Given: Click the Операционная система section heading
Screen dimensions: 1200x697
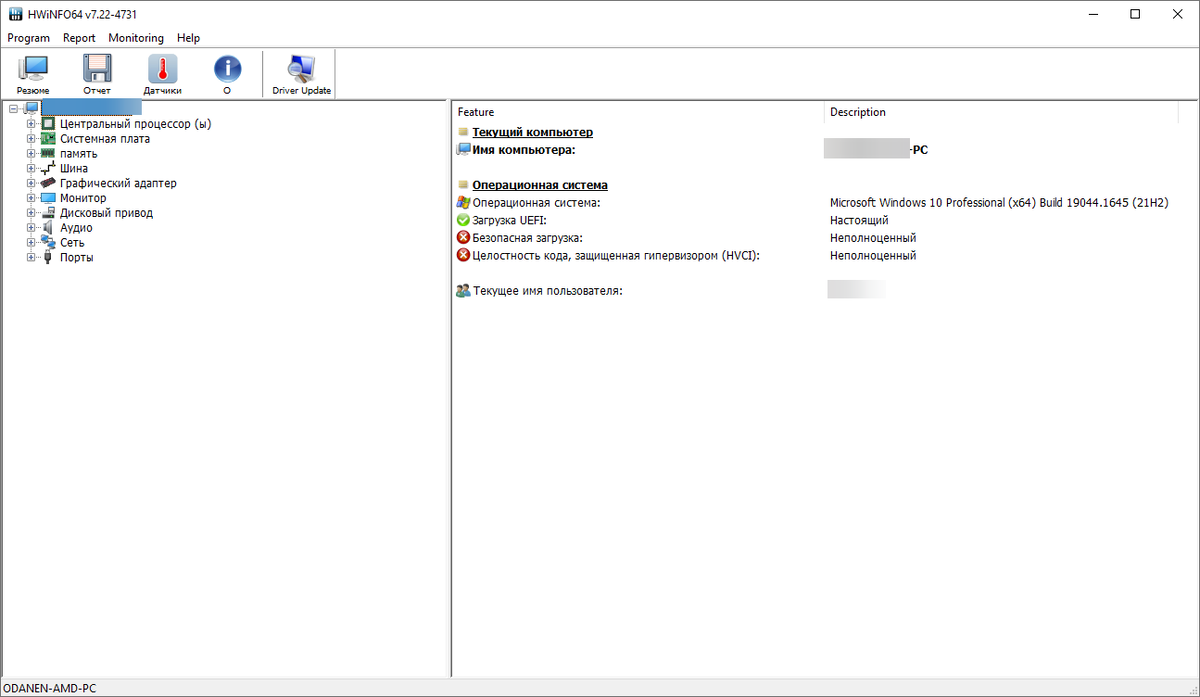Looking at the screenshot, I should pyautogui.click(x=540, y=185).
